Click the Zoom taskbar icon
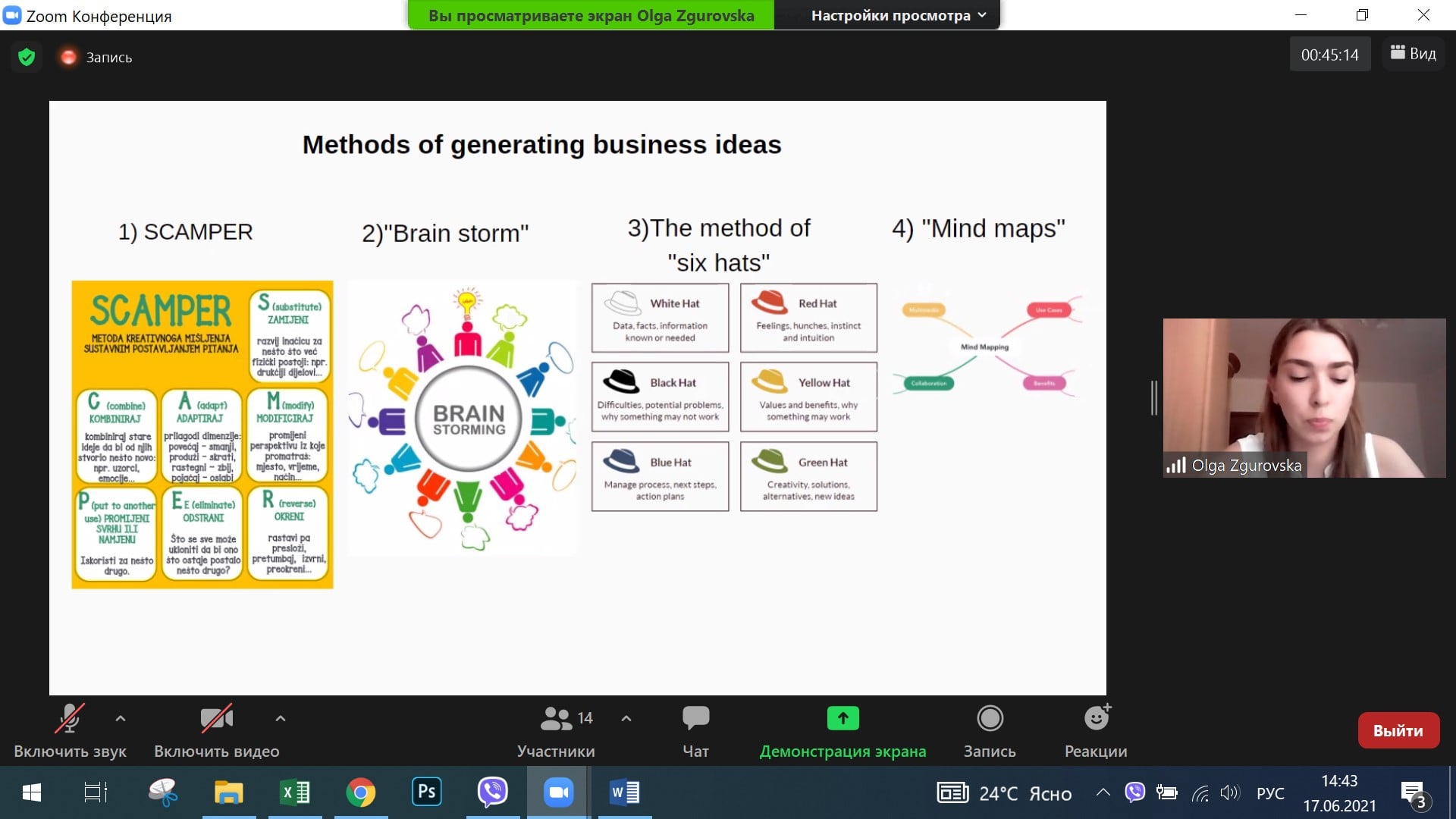This screenshot has width=1456, height=819. pyautogui.click(x=559, y=792)
